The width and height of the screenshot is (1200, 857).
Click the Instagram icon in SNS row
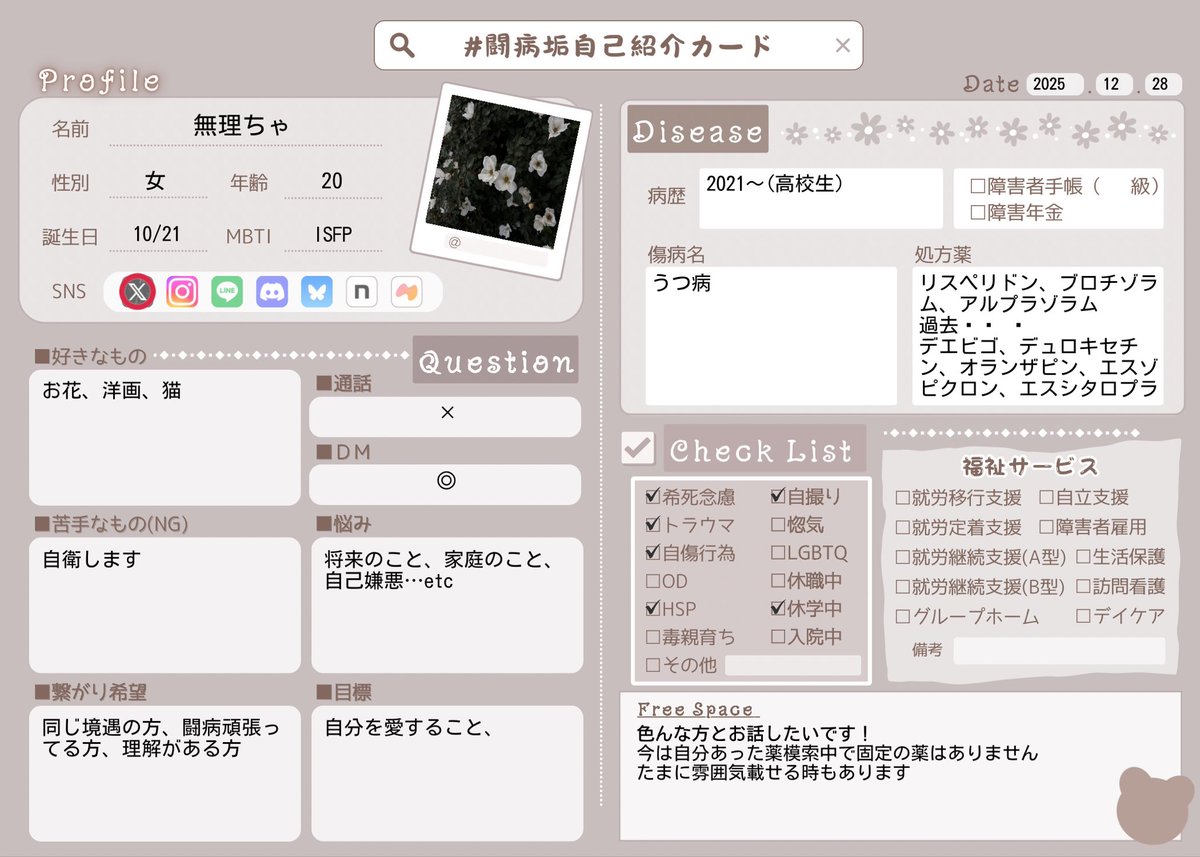pos(183,291)
